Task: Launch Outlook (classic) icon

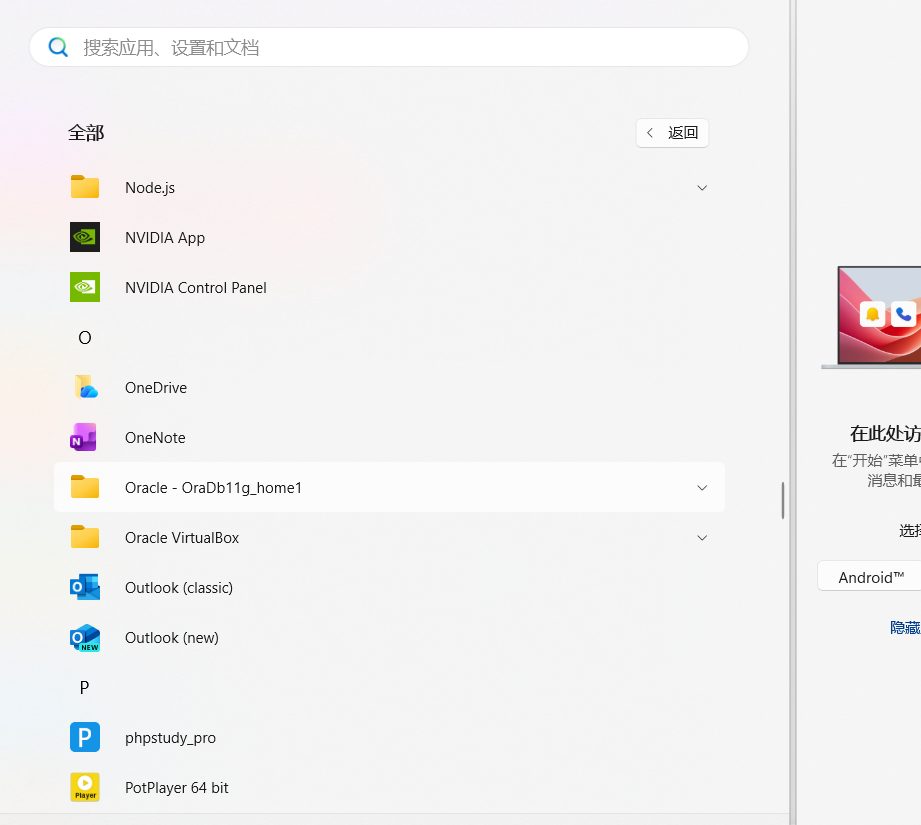Action: click(85, 587)
